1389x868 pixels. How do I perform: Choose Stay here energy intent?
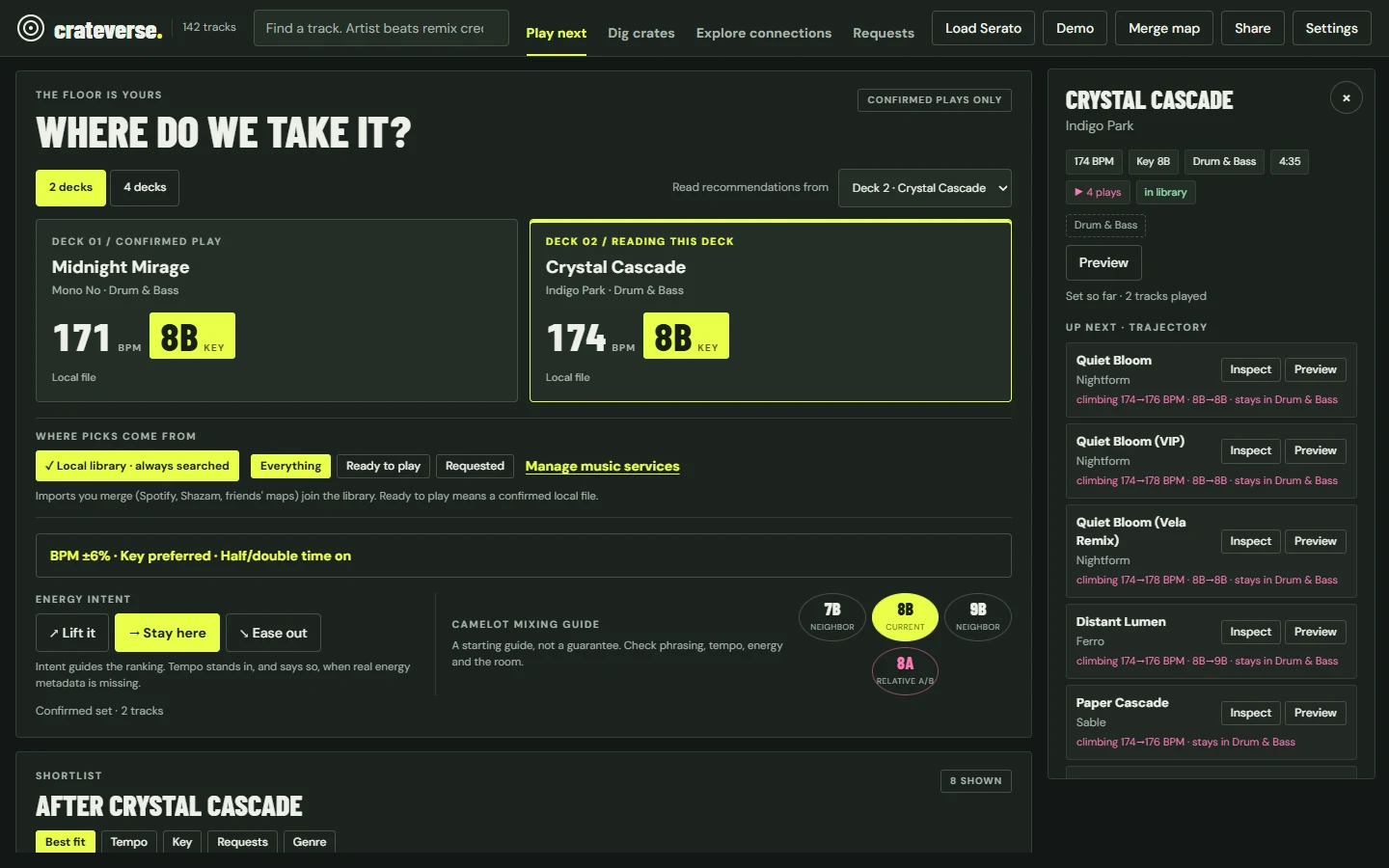point(168,633)
